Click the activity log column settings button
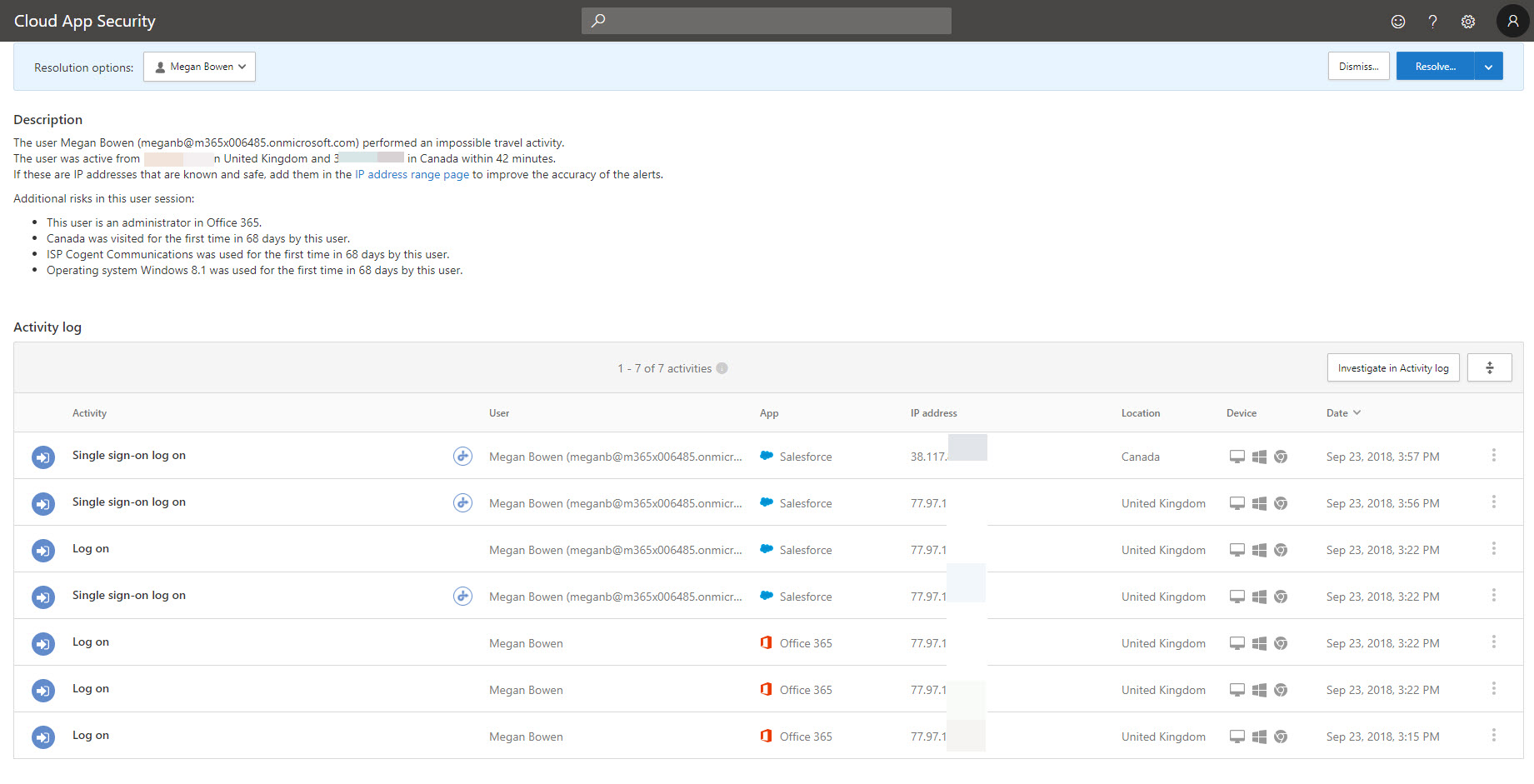Image resolution: width=1534 pixels, height=784 pixels. [1490, 367]
